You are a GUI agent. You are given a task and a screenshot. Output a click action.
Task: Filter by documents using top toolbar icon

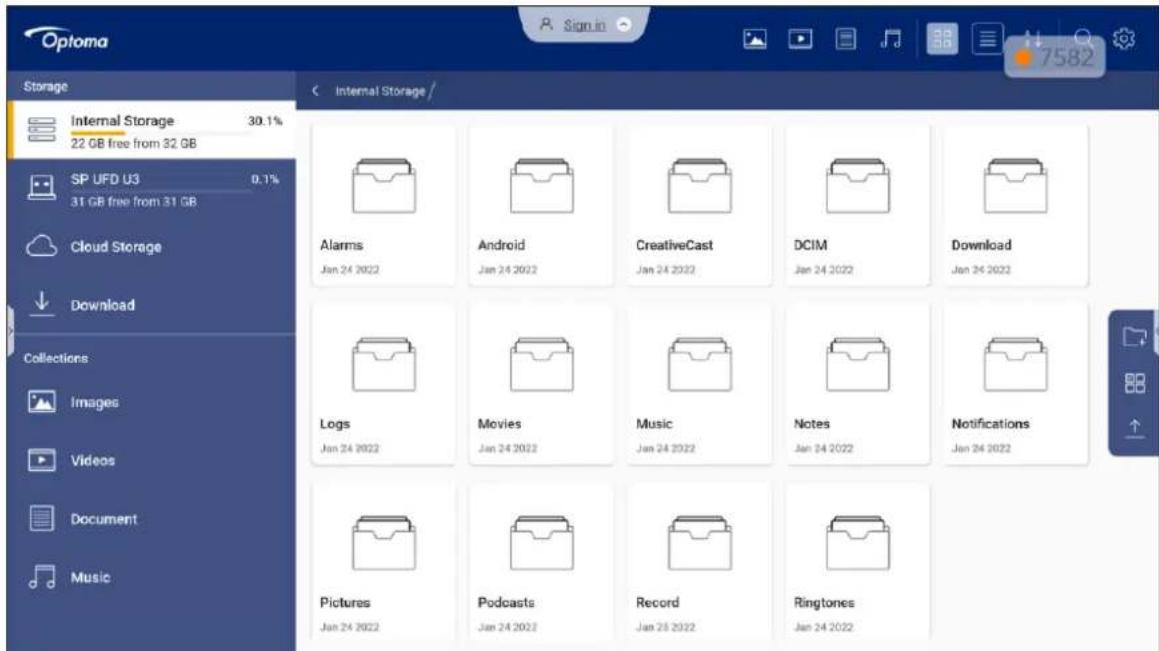846,38
